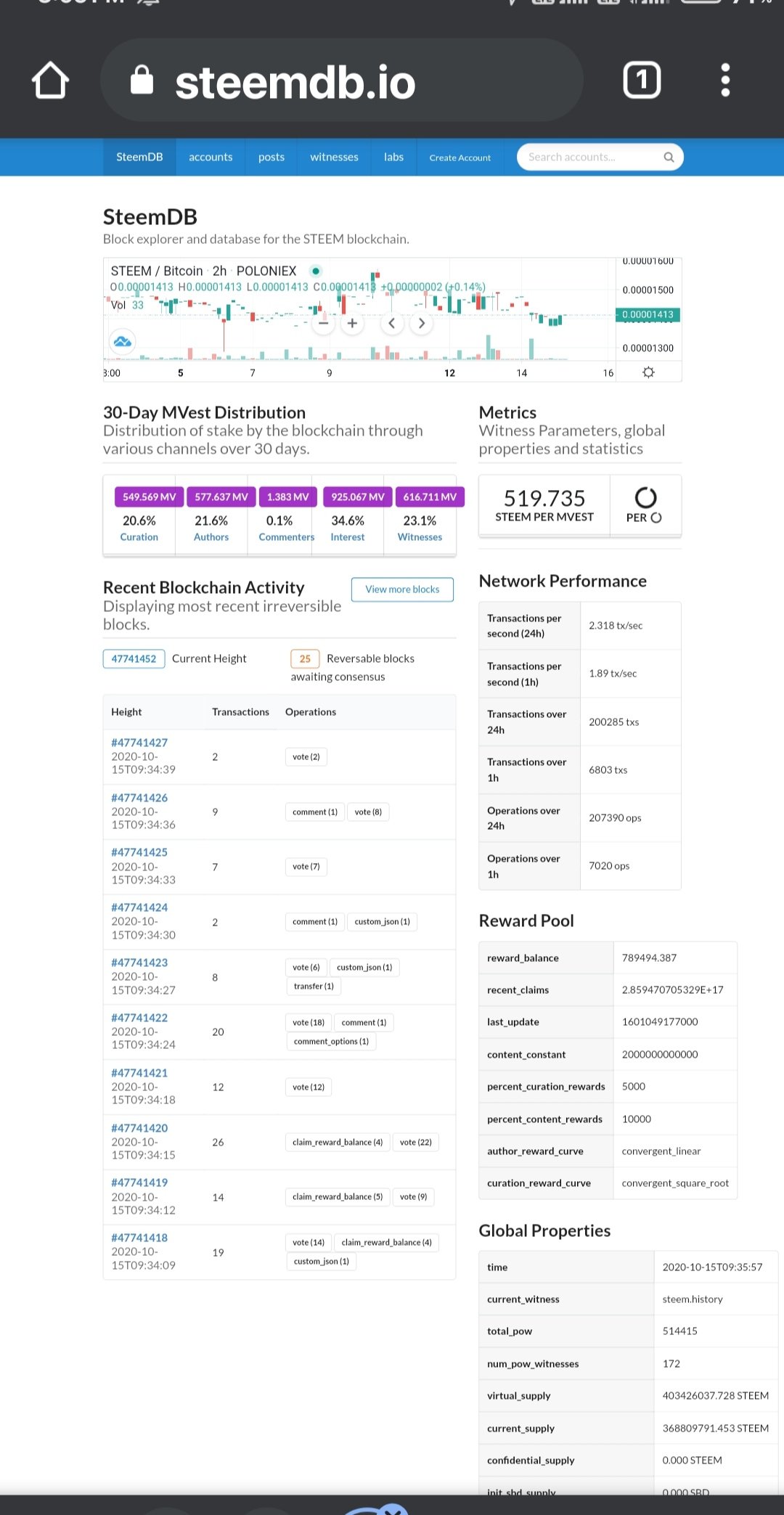
Task: Open the browser three-dot overflow menu
Action: 724,80
